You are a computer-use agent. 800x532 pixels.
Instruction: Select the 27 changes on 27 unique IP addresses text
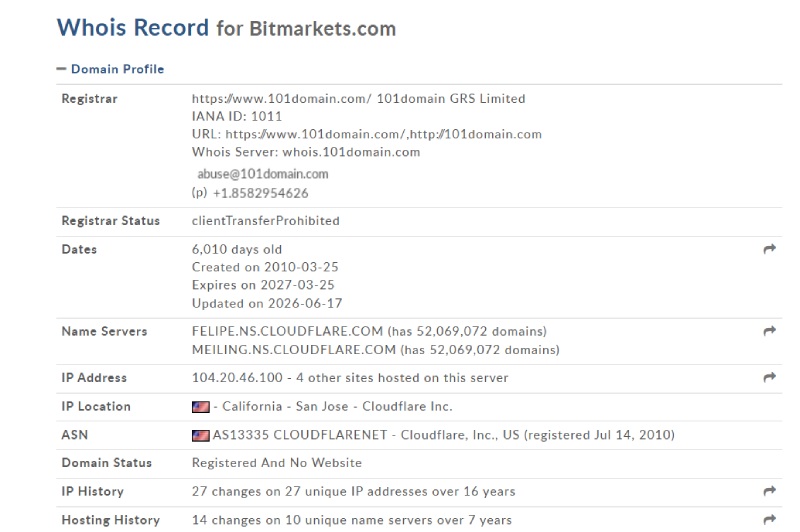[353, 492]
